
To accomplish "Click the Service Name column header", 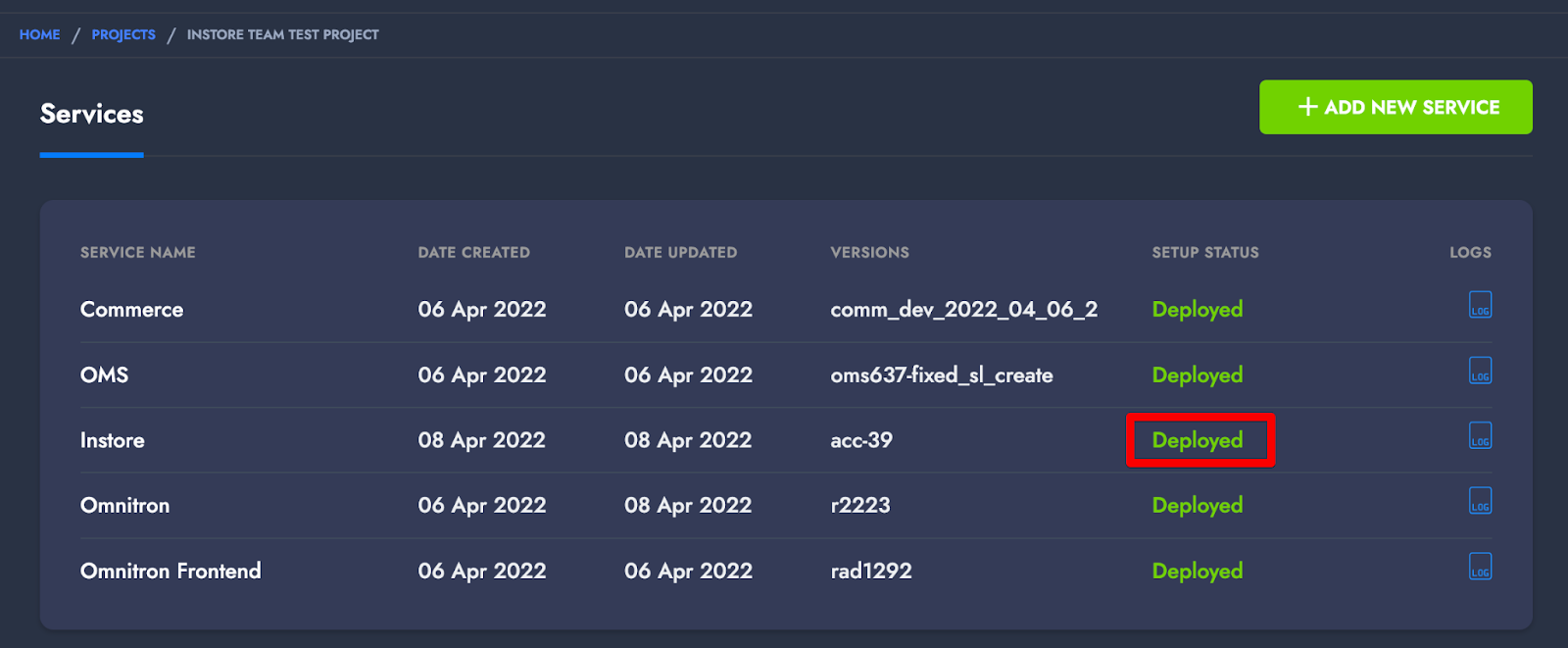I will coord(137,252).
